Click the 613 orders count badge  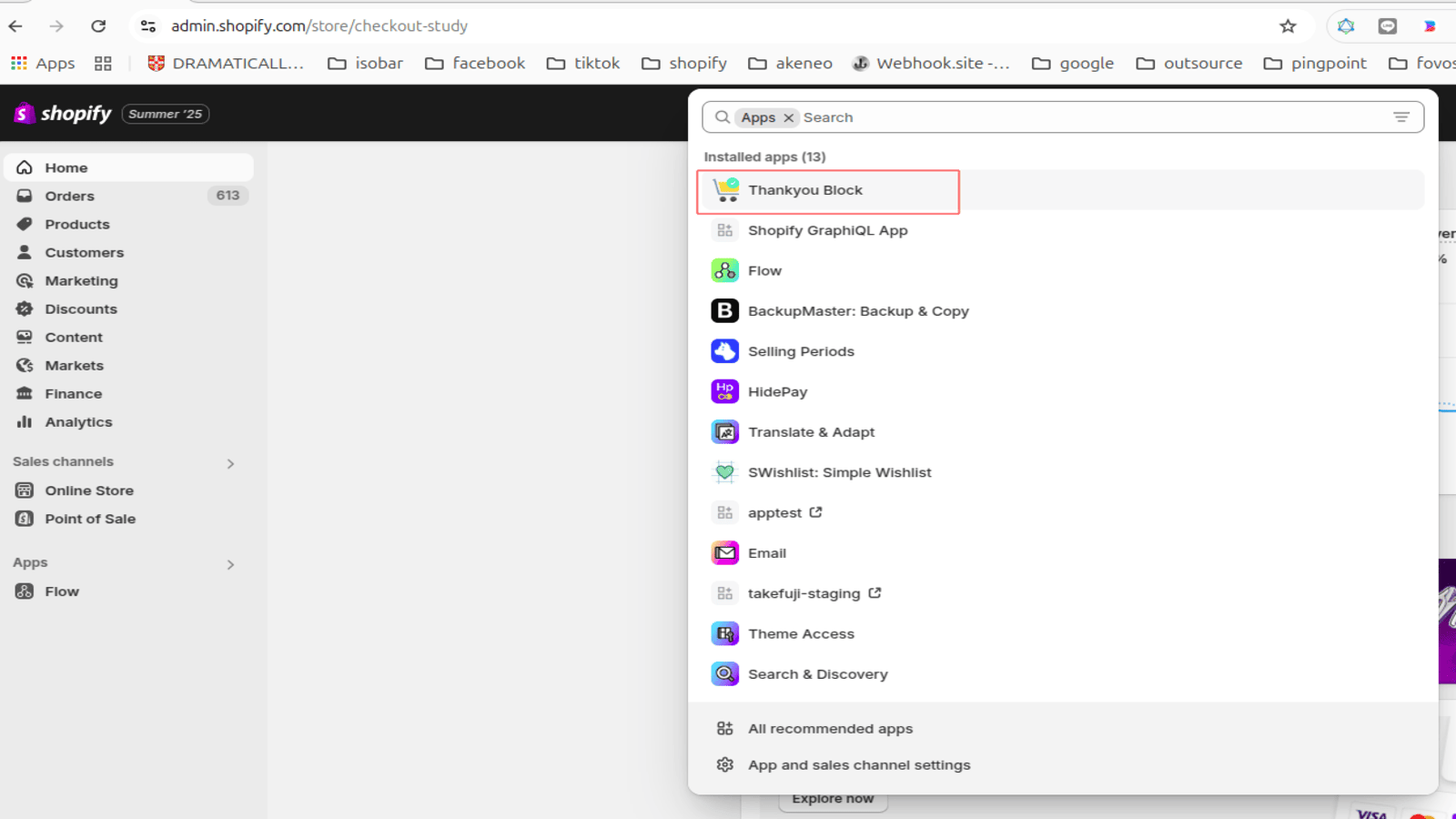(227, 196)
